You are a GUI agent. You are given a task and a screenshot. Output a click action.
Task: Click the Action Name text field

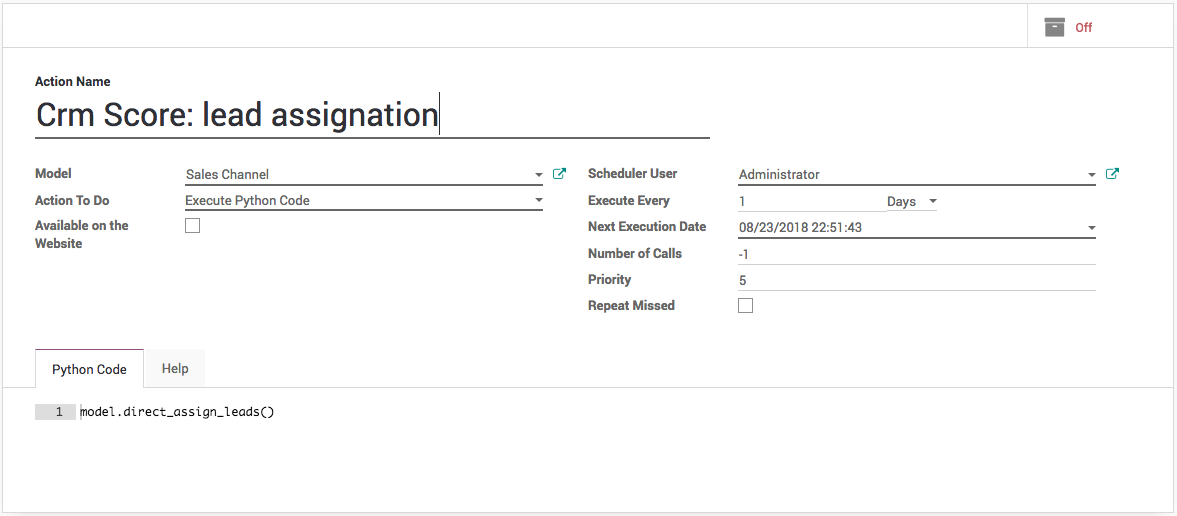click(x=371, y=115)
